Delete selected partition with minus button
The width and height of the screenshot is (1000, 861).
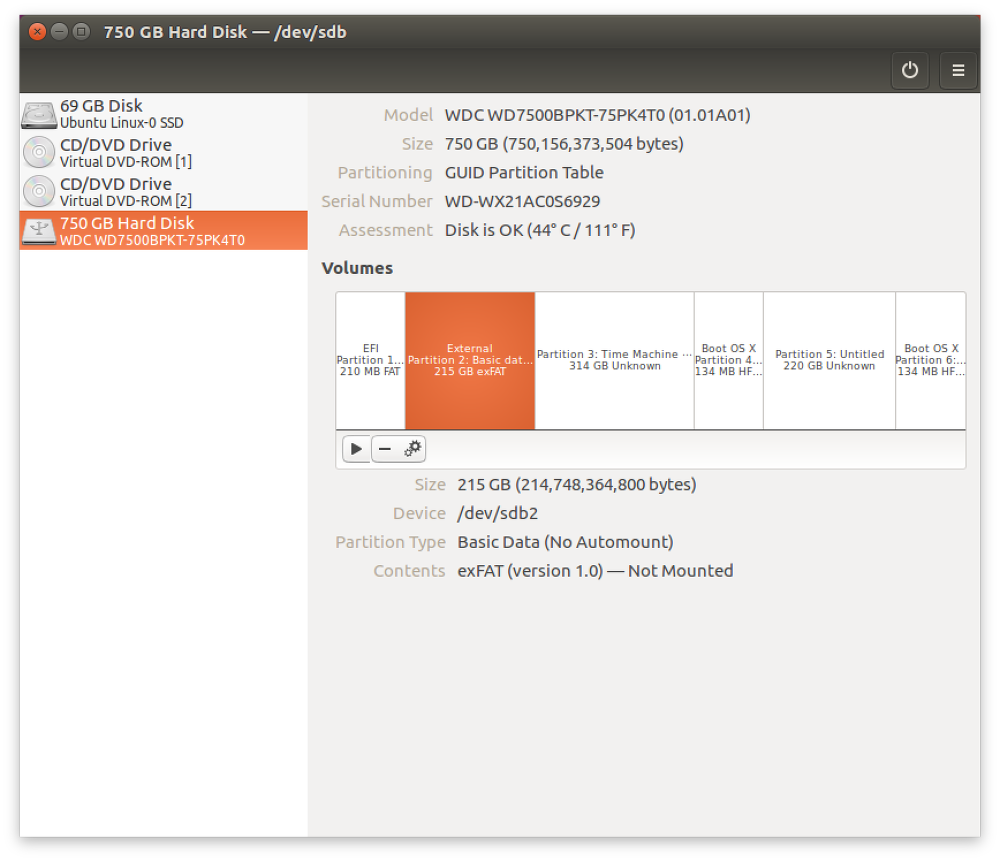click(x=385, y=449)
